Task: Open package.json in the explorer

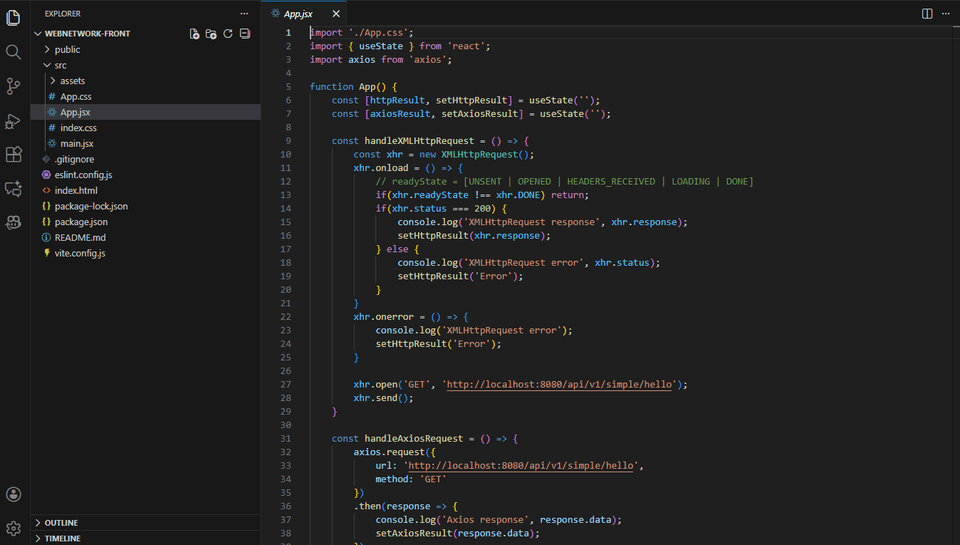Action: pyautogui.click(x=81, y=222)
